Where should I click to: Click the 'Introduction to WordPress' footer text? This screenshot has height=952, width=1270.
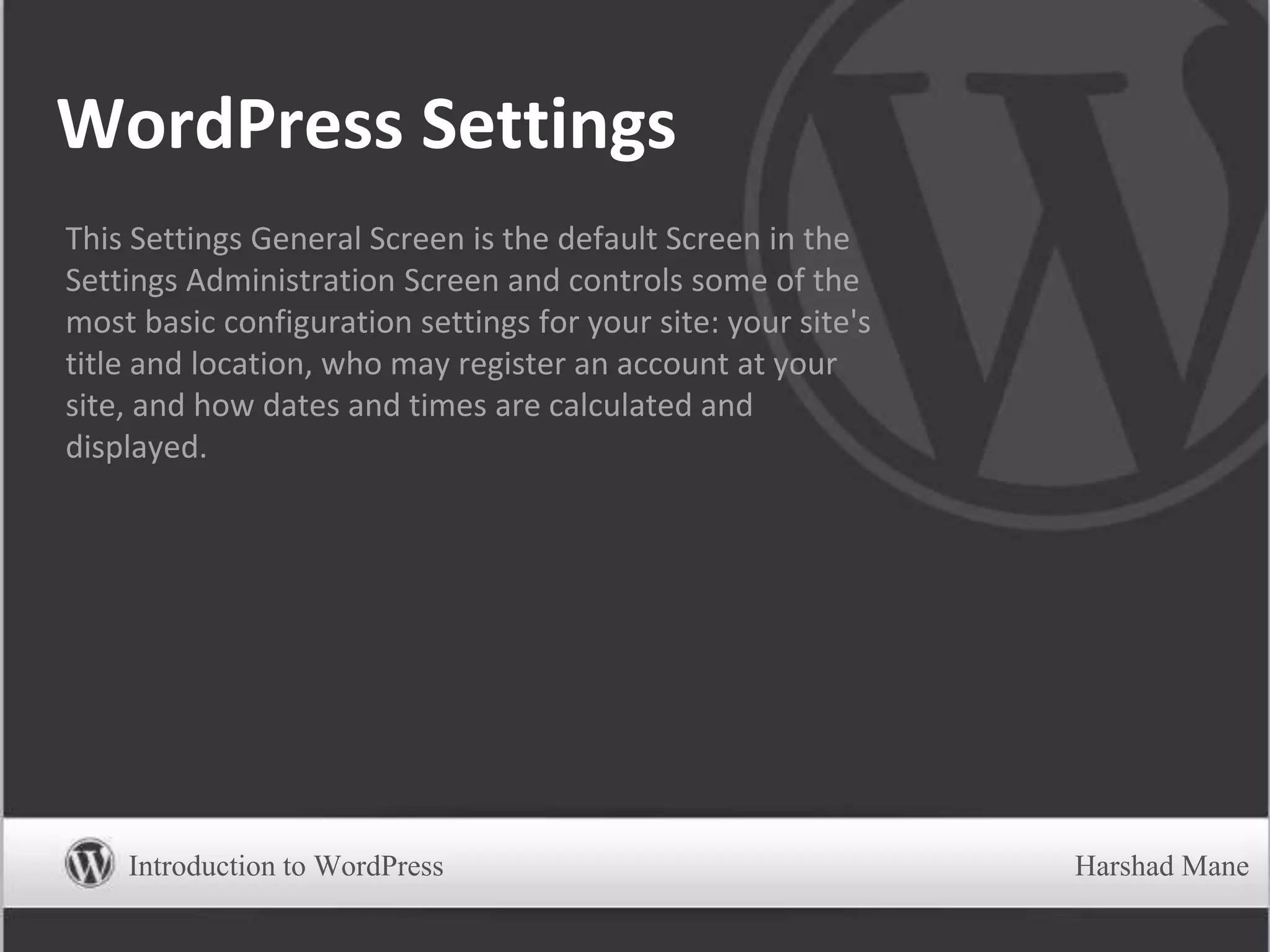pos(286,866)
